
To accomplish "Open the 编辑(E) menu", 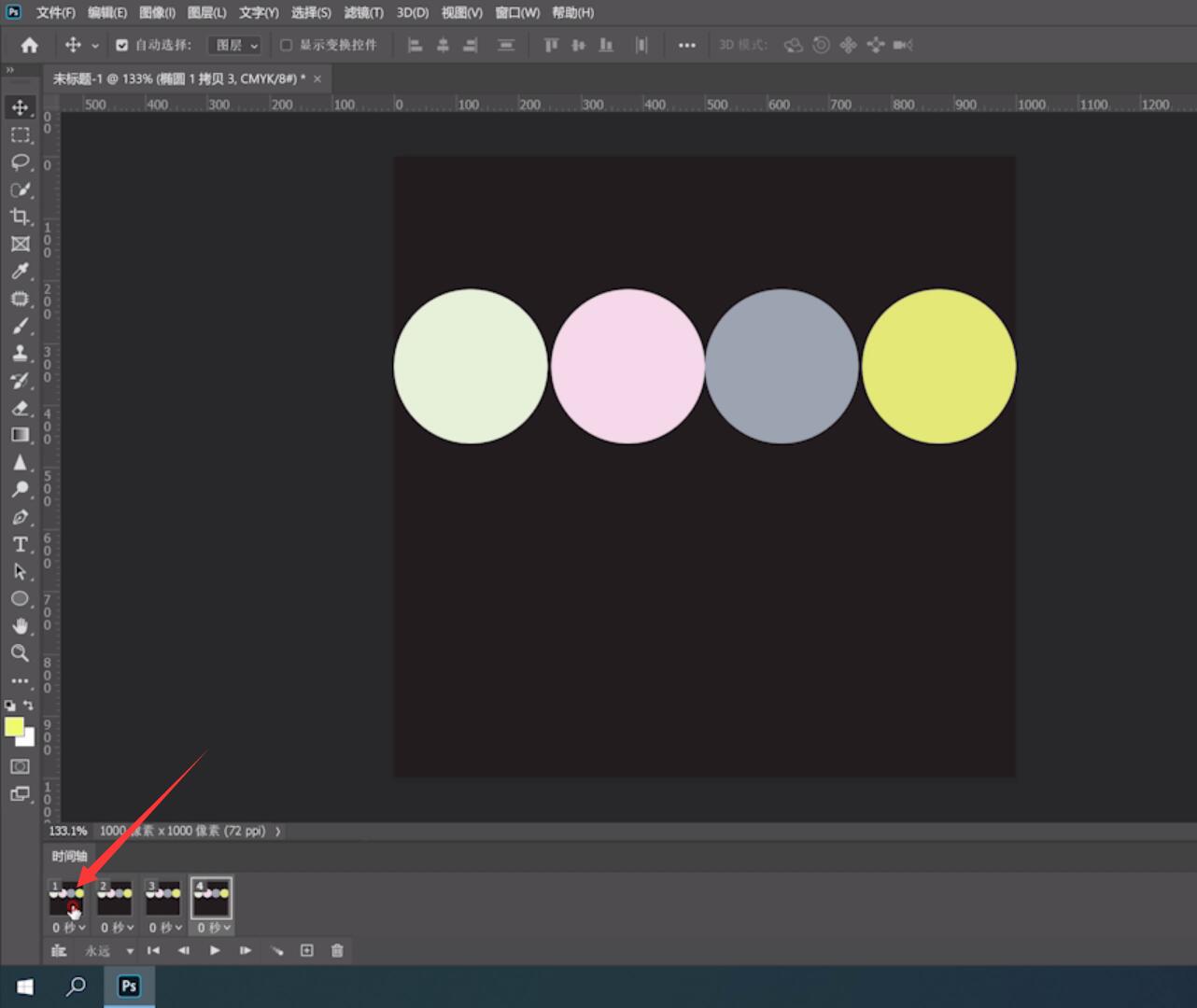I will tap(107, 13).
